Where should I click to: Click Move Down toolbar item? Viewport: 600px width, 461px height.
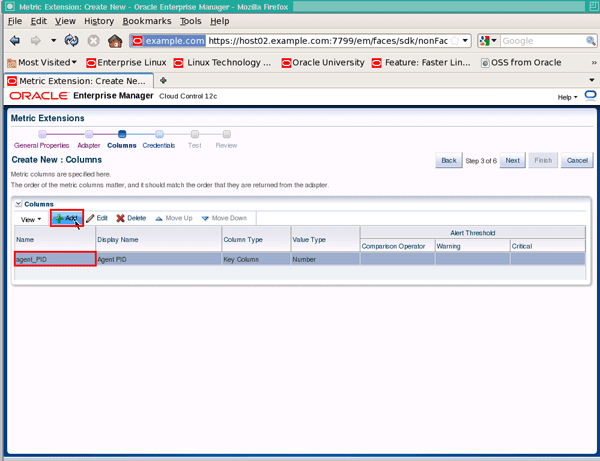coord(225,218)
